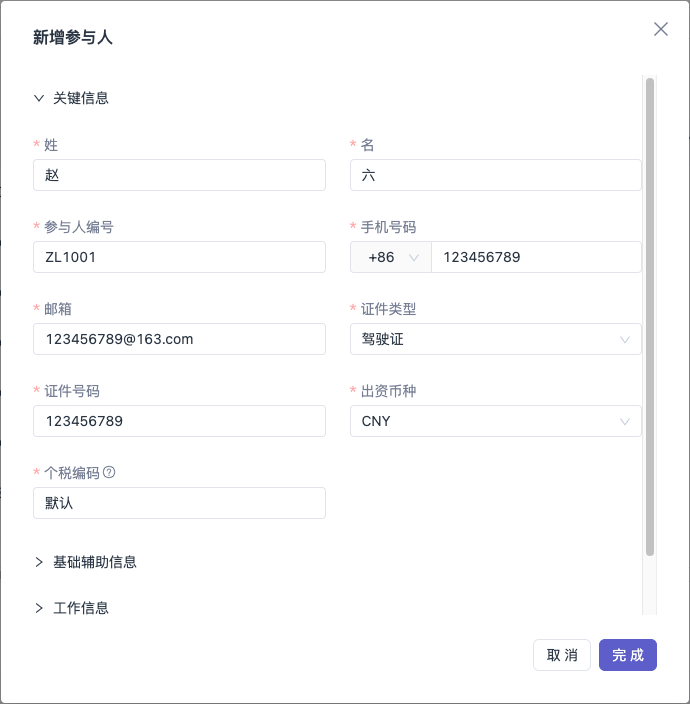The image size is (690, 704).
Task: Expand the 工作信息 section
Action: [72, 608]
